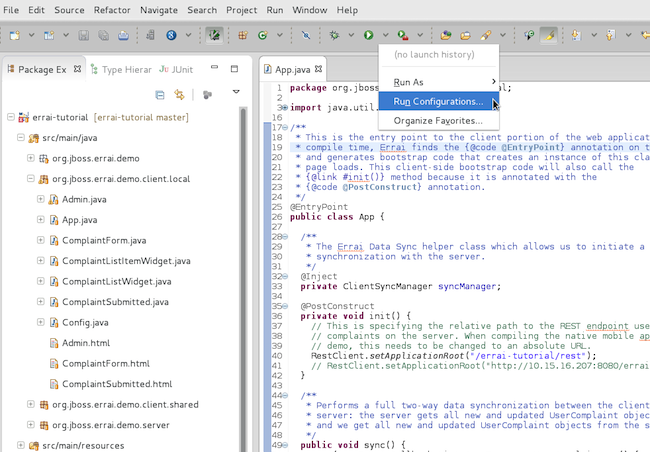Expand the org.jboss.errai.demo.server package
The width and height of the screenshot is (650, 452).
31,425
